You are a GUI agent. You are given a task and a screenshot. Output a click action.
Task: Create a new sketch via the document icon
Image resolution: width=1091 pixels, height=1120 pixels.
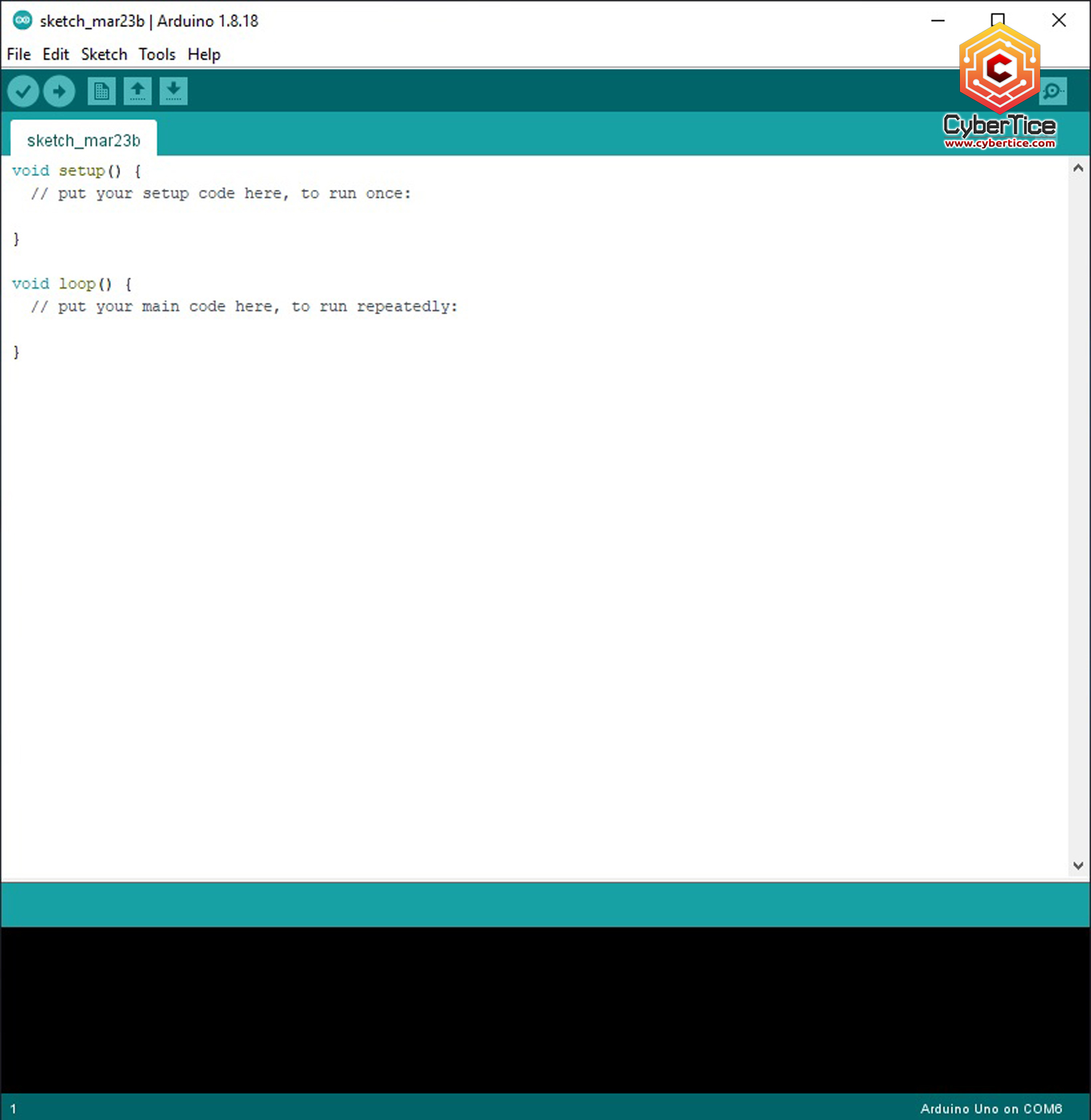[101, 91]
